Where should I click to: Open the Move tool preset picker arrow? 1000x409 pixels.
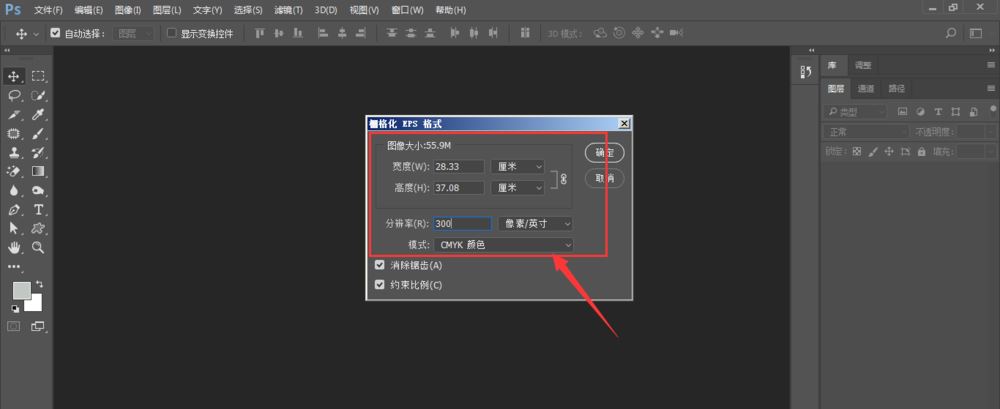click(x=36, y=34)
